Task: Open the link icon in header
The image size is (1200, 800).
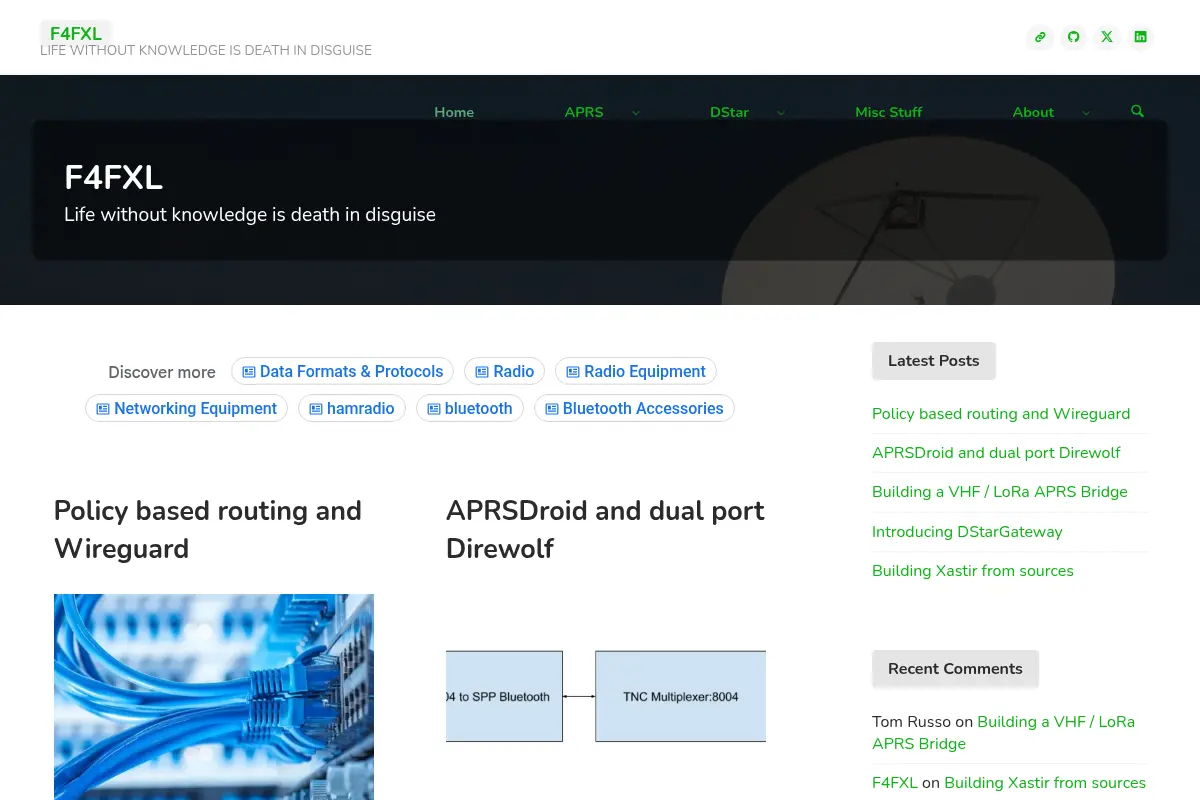Action: pos(1040,37)
